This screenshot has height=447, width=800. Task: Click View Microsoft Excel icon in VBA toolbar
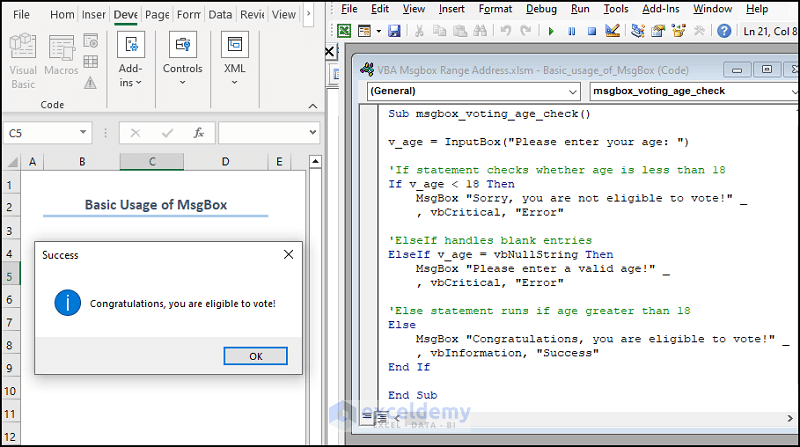344,31
